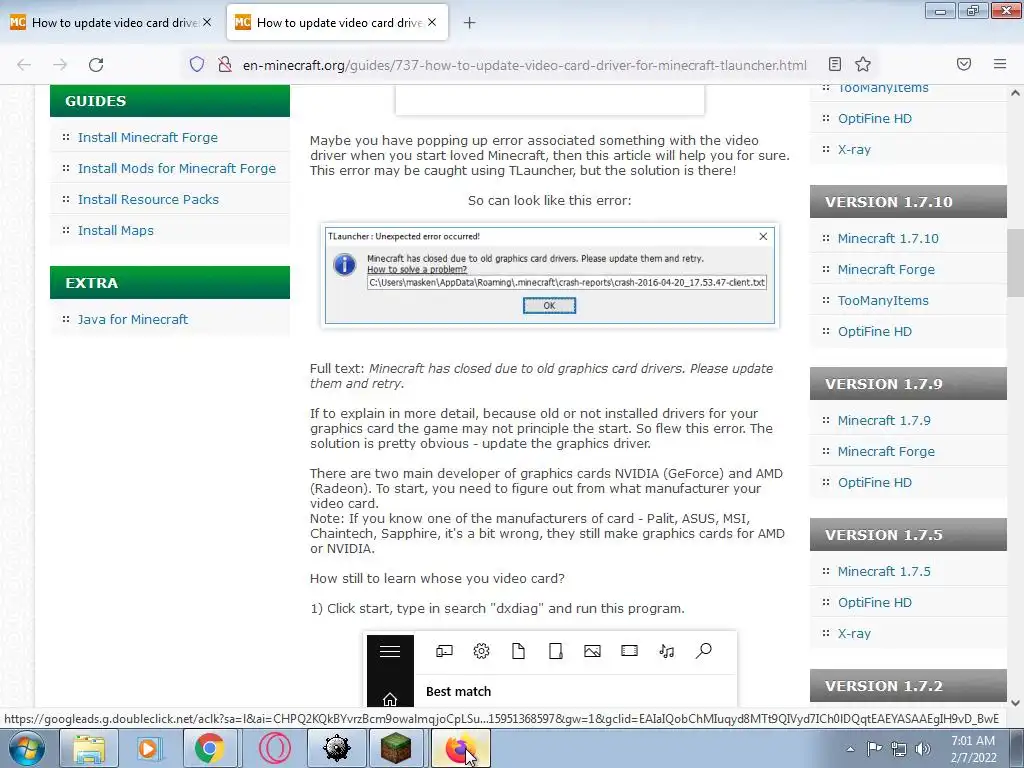Click the VERSION 1.7.2 header

(908, 686)
